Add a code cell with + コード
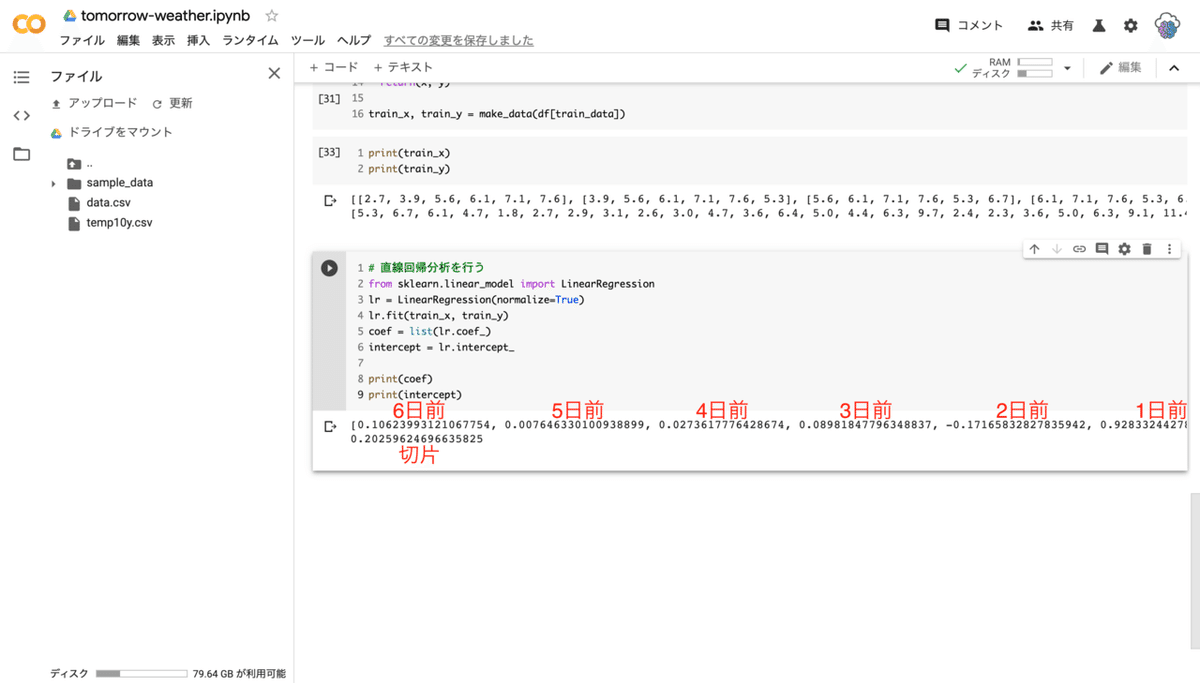 coord(333,67)
